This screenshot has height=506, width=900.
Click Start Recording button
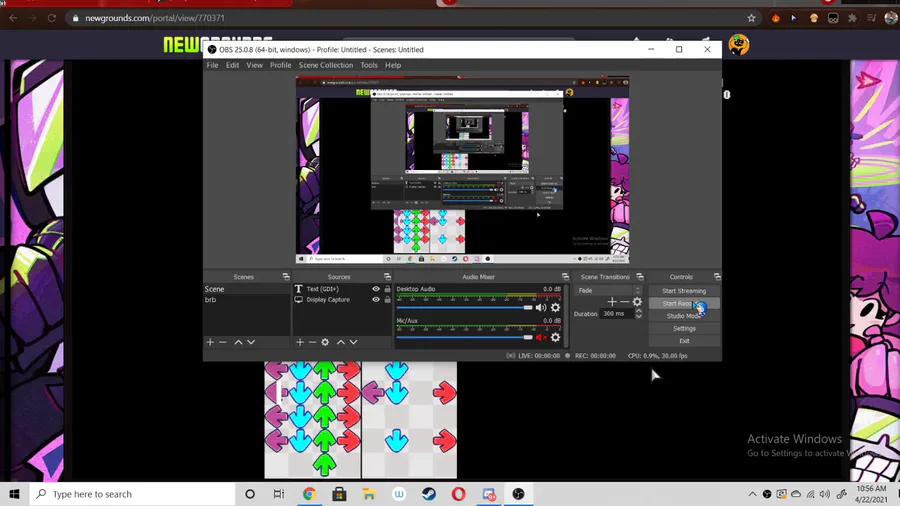pyautogui.click(x=684, y=303)
